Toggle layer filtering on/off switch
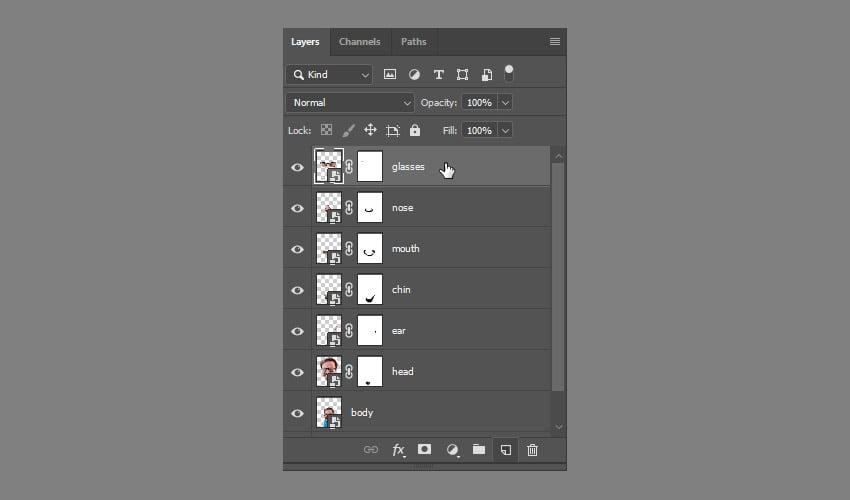This screenshot has width=850, height=500. (508, 73)
